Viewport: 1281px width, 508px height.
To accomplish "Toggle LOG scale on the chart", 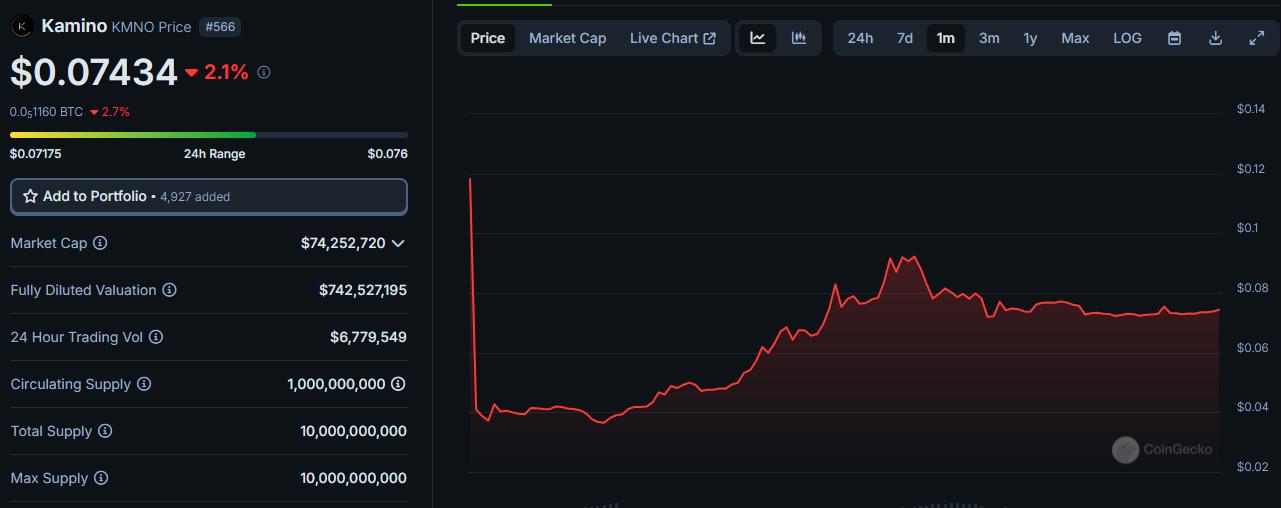I will [1127, 38].
